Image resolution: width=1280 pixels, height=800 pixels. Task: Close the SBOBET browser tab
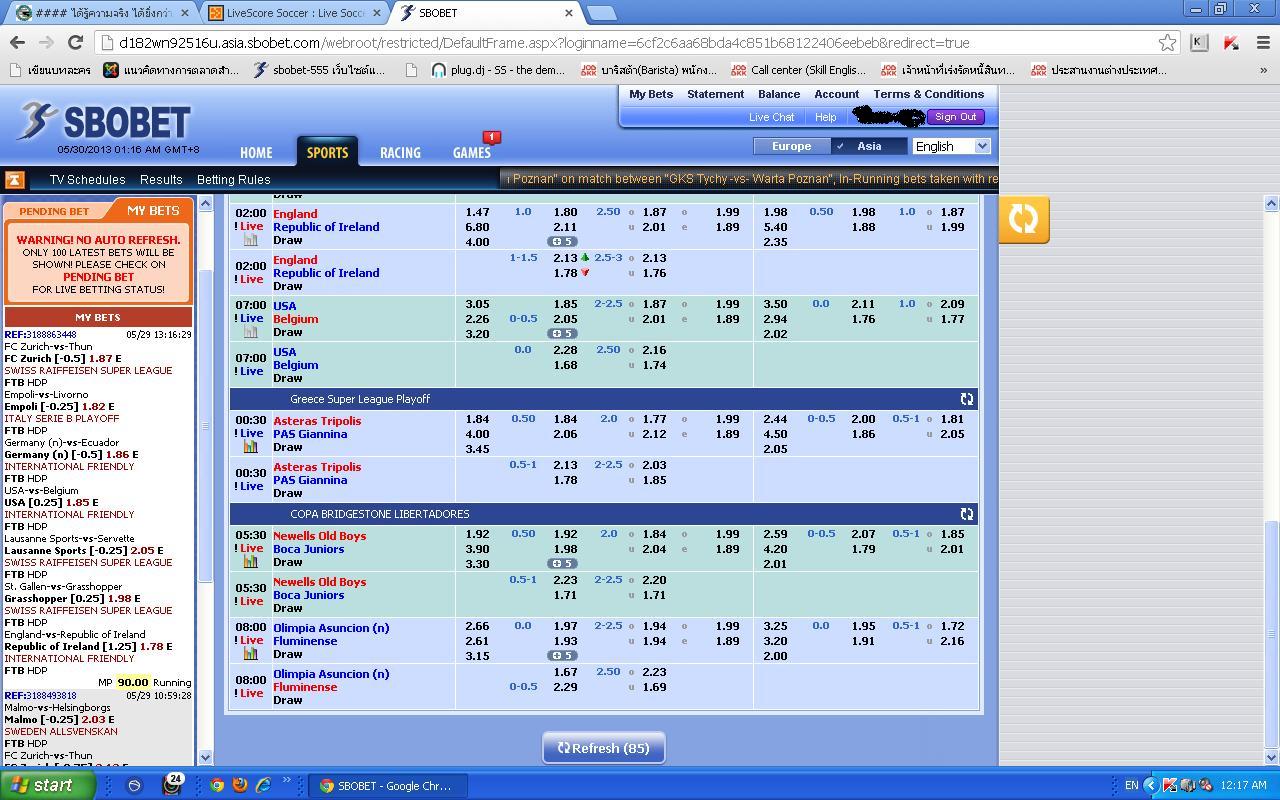pyautogui.click(x=569, y=13)
